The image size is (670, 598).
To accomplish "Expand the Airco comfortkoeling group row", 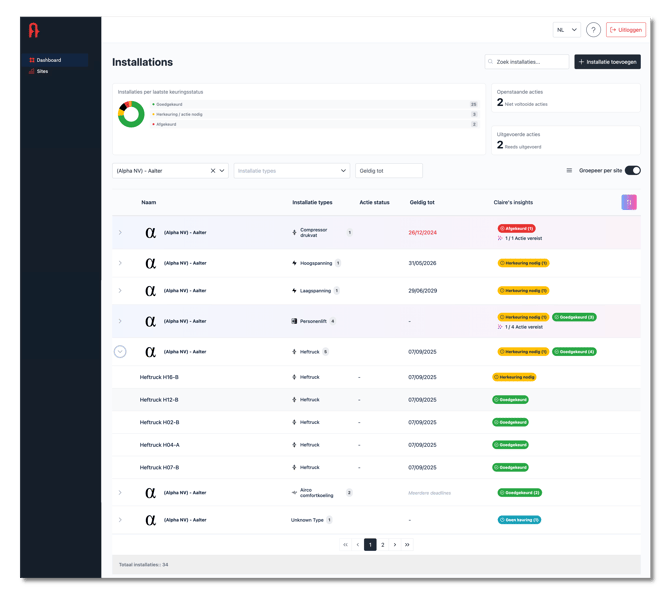I will 120,492.
